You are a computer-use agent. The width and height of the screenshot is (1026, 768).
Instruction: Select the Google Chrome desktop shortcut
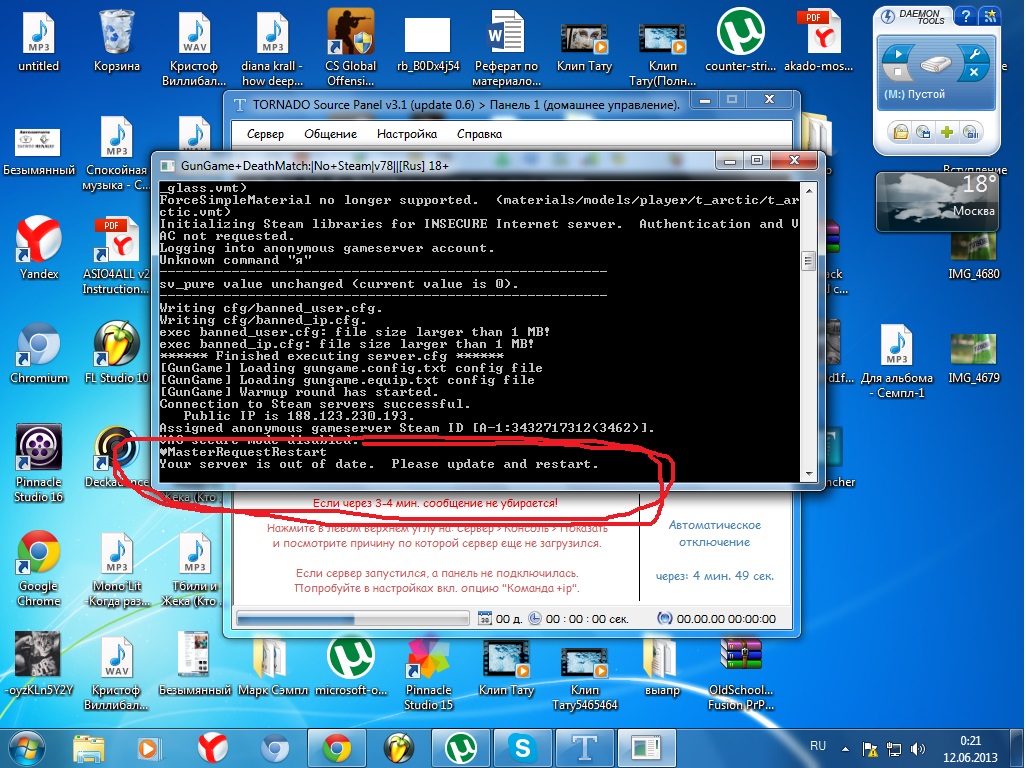point(39,568)
